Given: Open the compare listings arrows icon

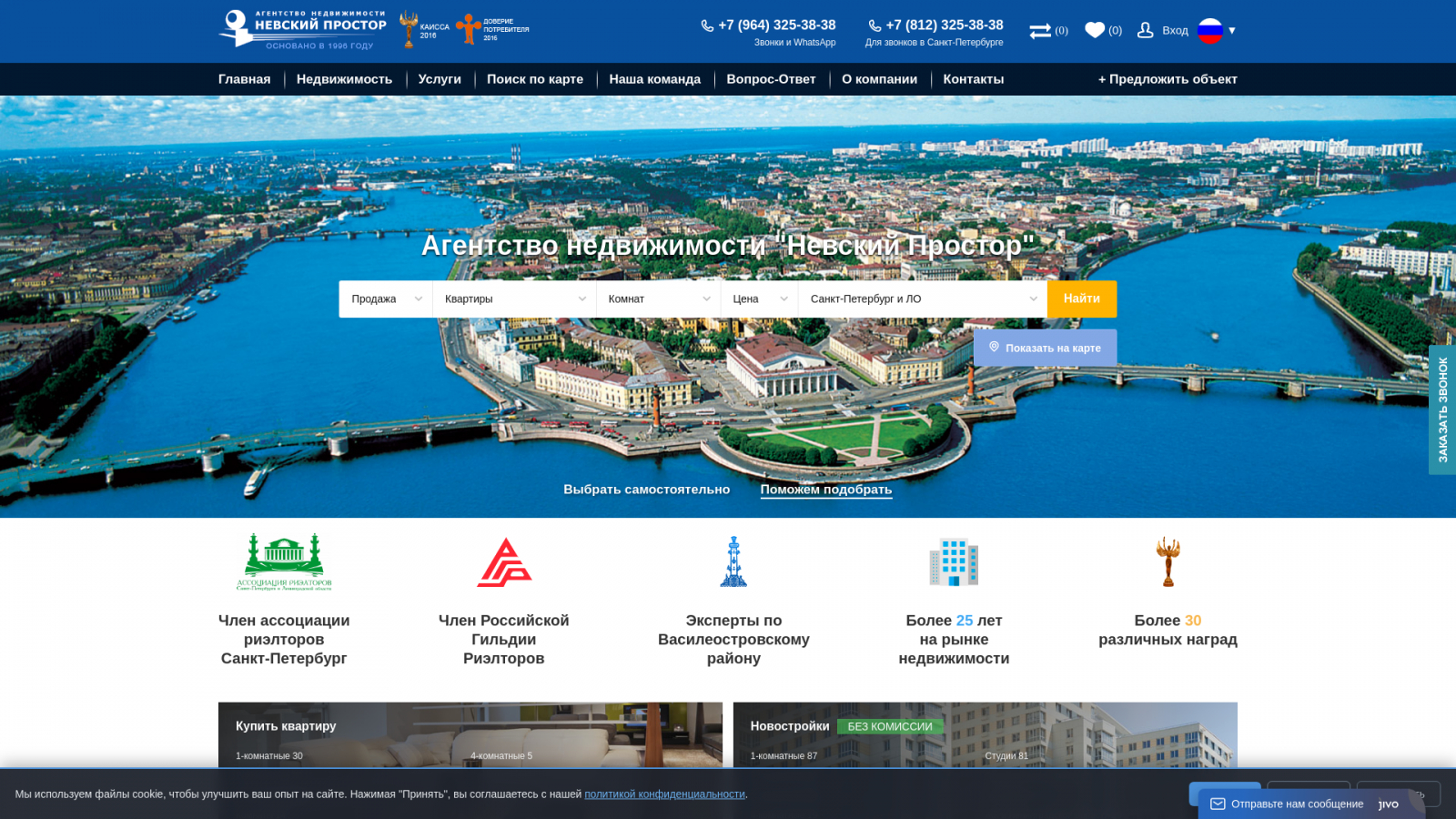Looking at the screenshot, I should point(1040,31).
